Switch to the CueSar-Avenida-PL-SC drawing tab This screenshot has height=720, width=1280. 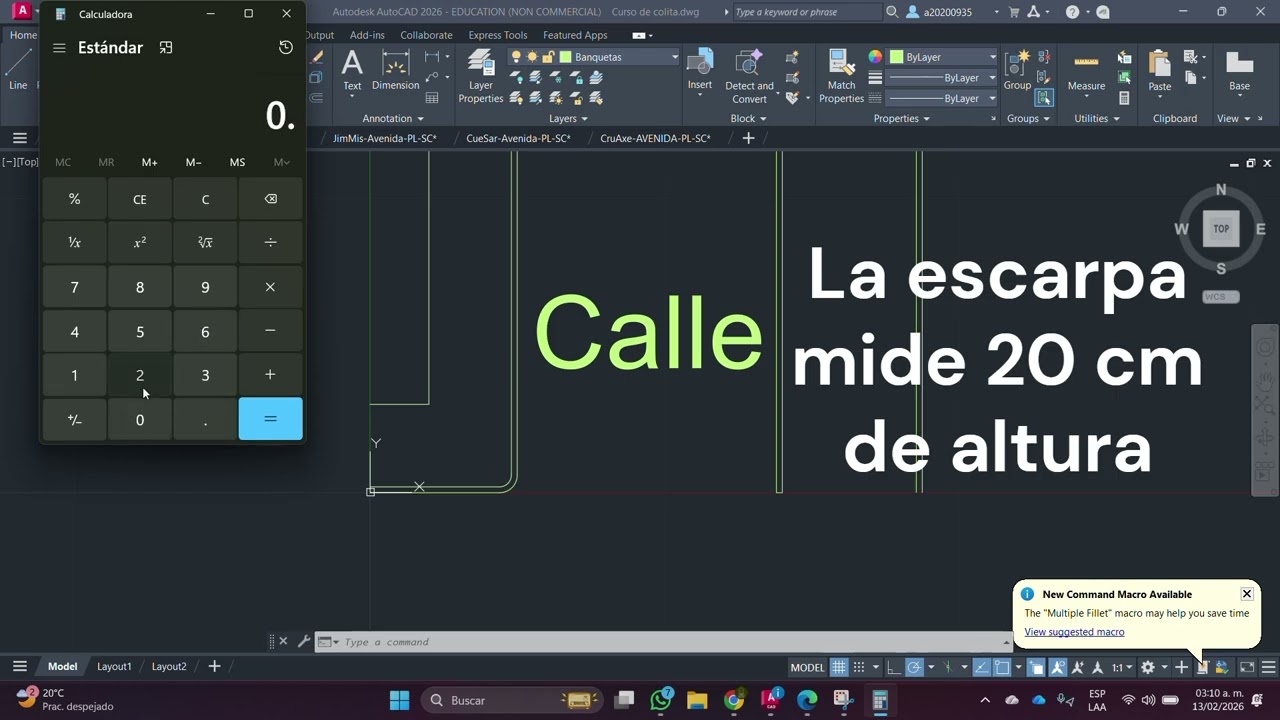tap(518, 138)
